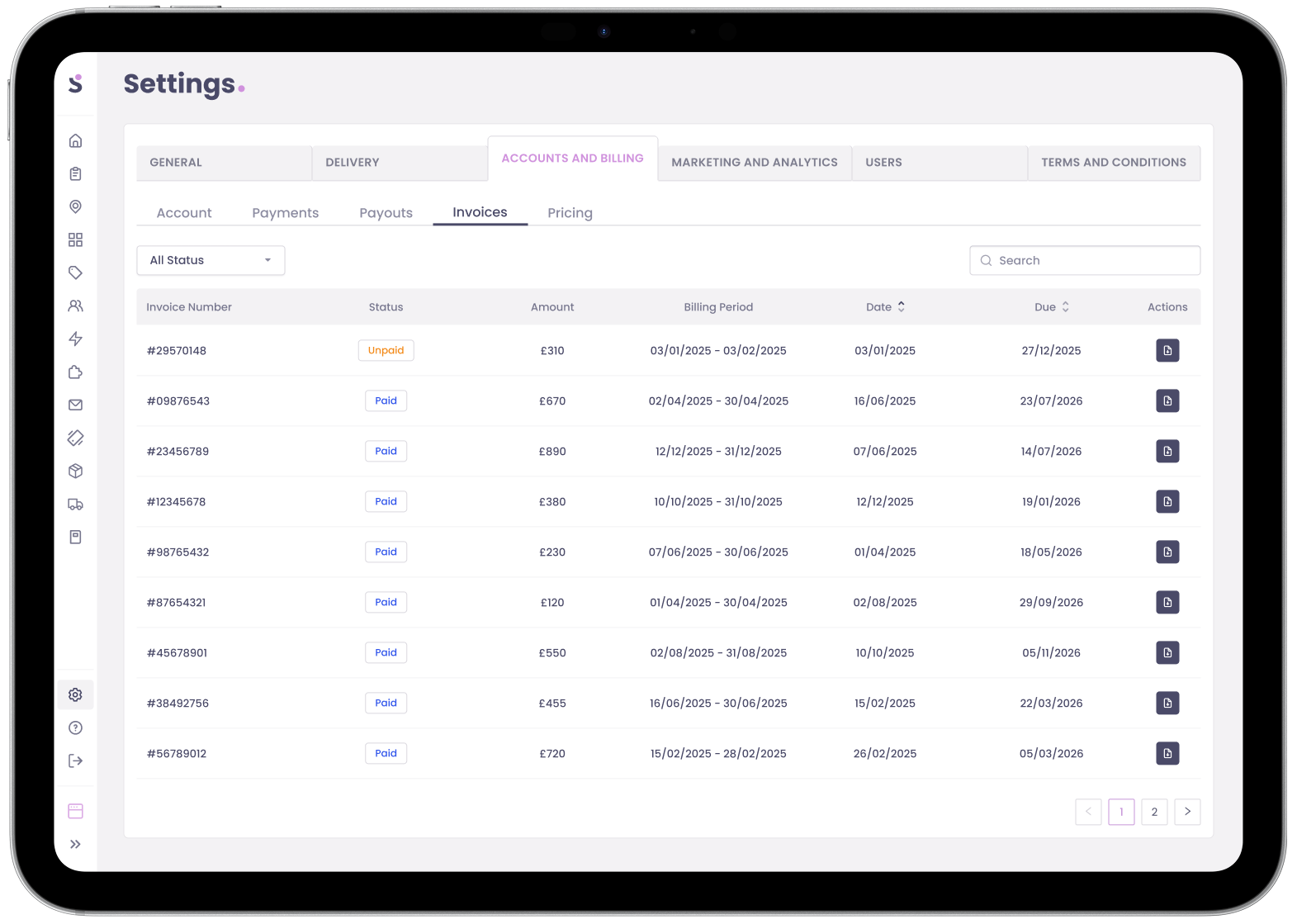This screenshot has width=1297, height=924.
Task: Select invoice number #56789012
Action: point(177,753)
